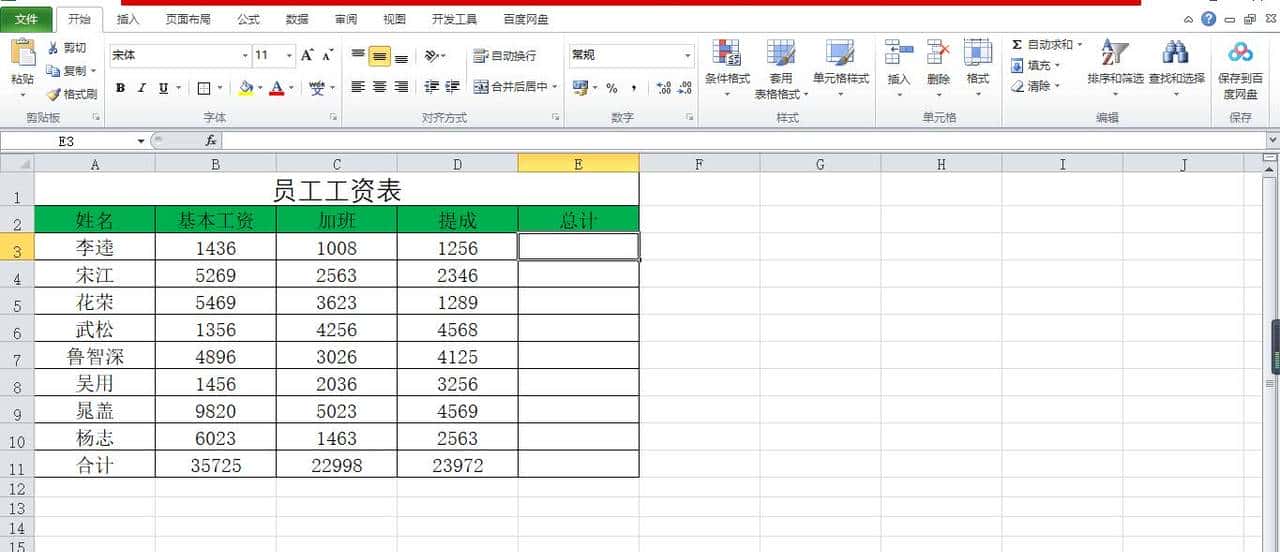Click the Delete cells (删除) icon

pyautogui.click(x=938, y=53)
